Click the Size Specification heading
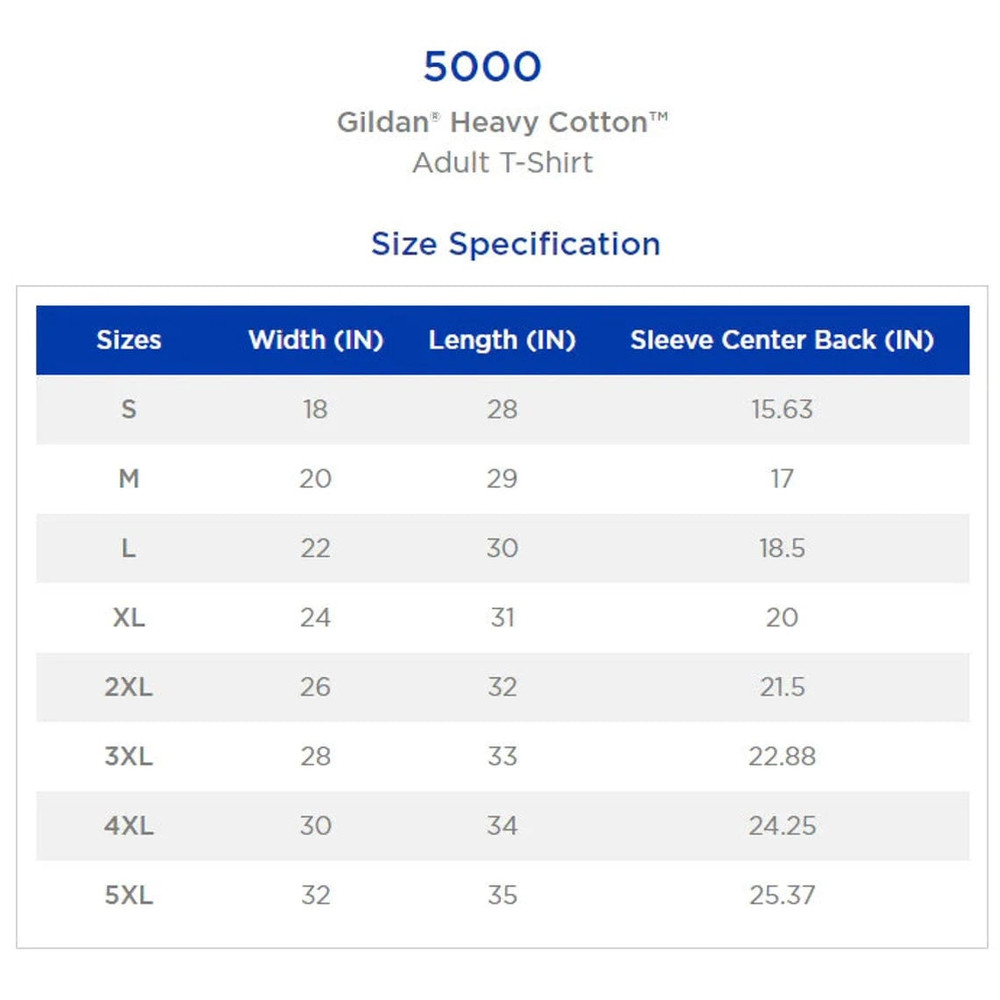 [x=515, y=244]
